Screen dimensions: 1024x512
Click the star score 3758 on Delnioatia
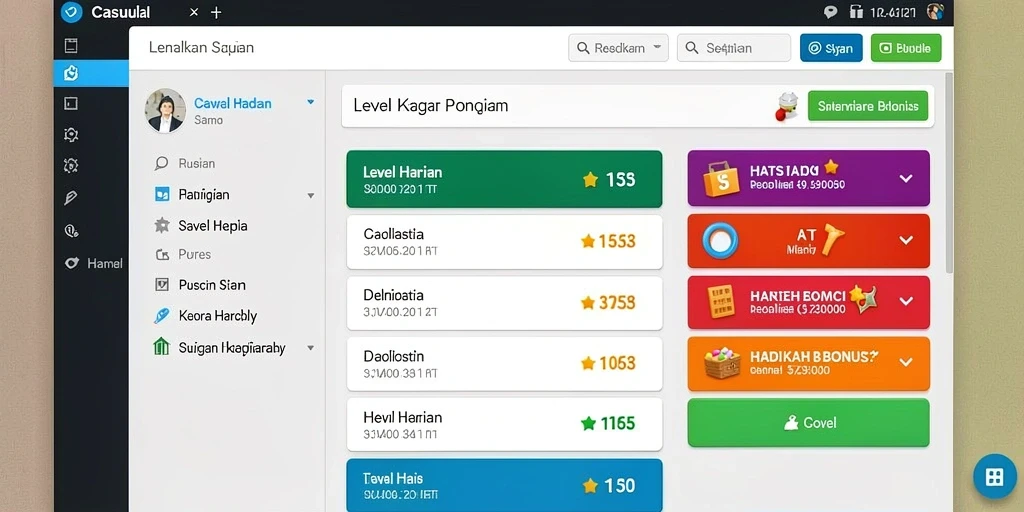click(608, 302)
